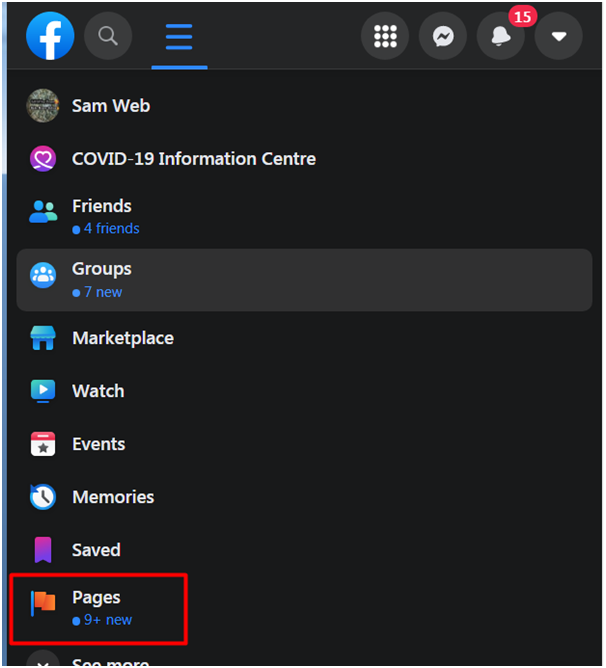Select the hamburger menu tab
606x668 pixels.
point(179,37)
